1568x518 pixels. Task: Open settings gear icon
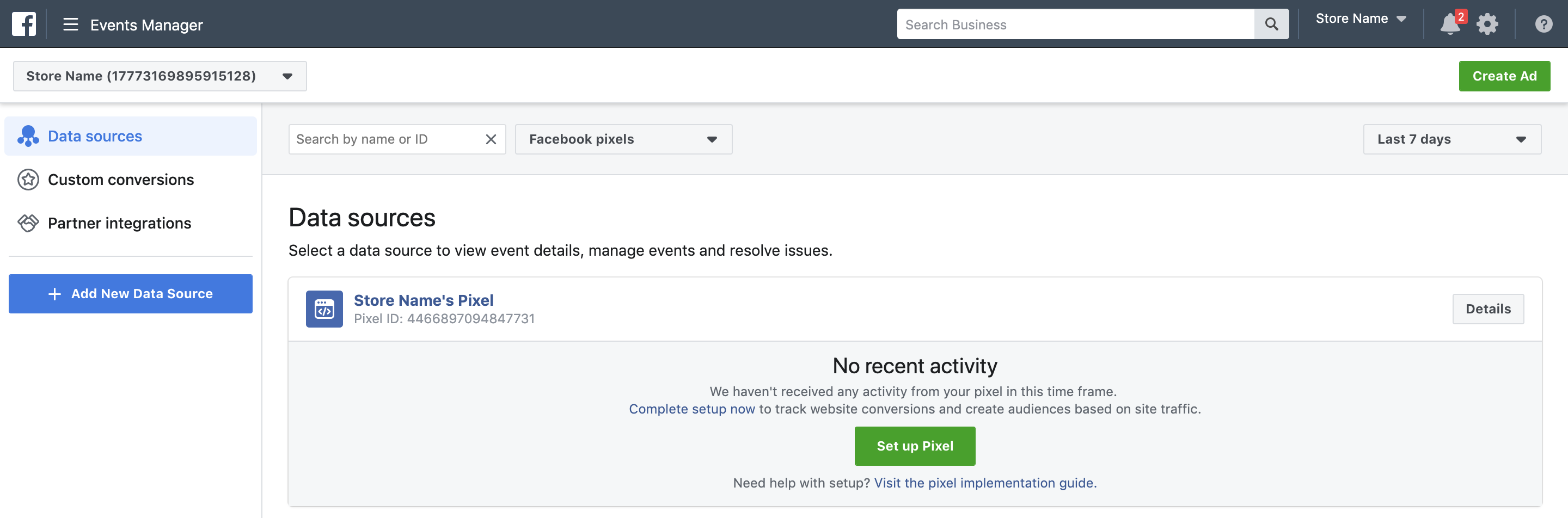pos(1487,24)
